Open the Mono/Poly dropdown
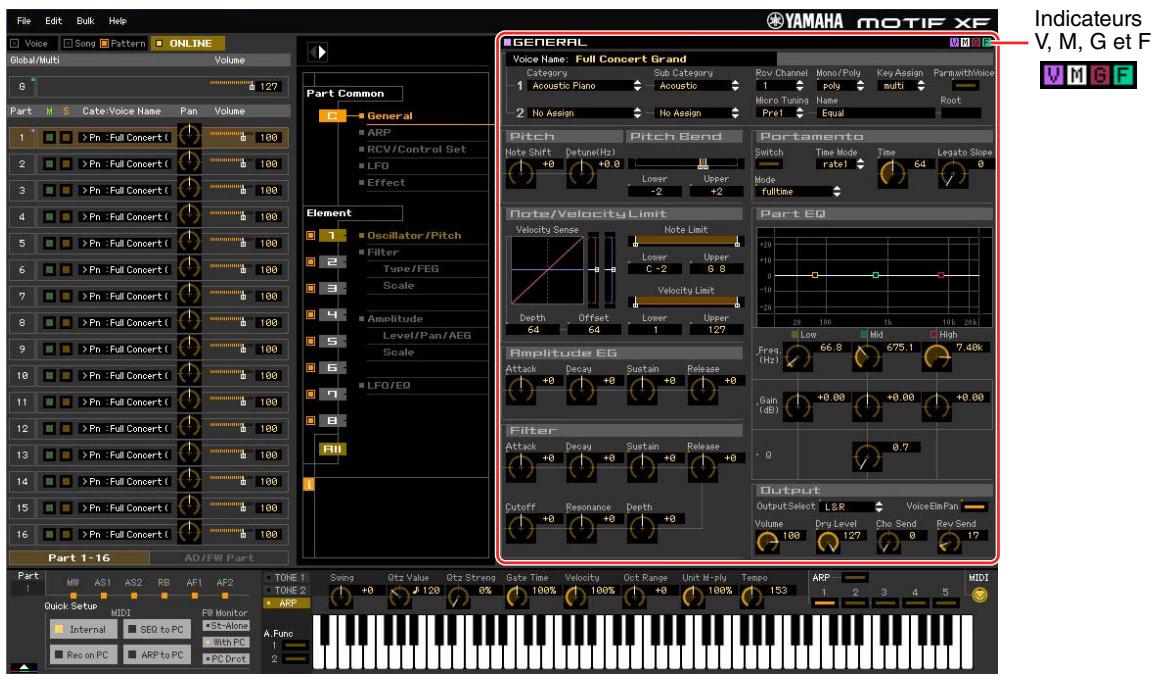Screen dimensions: 1154x679 (x=842, y=86)
